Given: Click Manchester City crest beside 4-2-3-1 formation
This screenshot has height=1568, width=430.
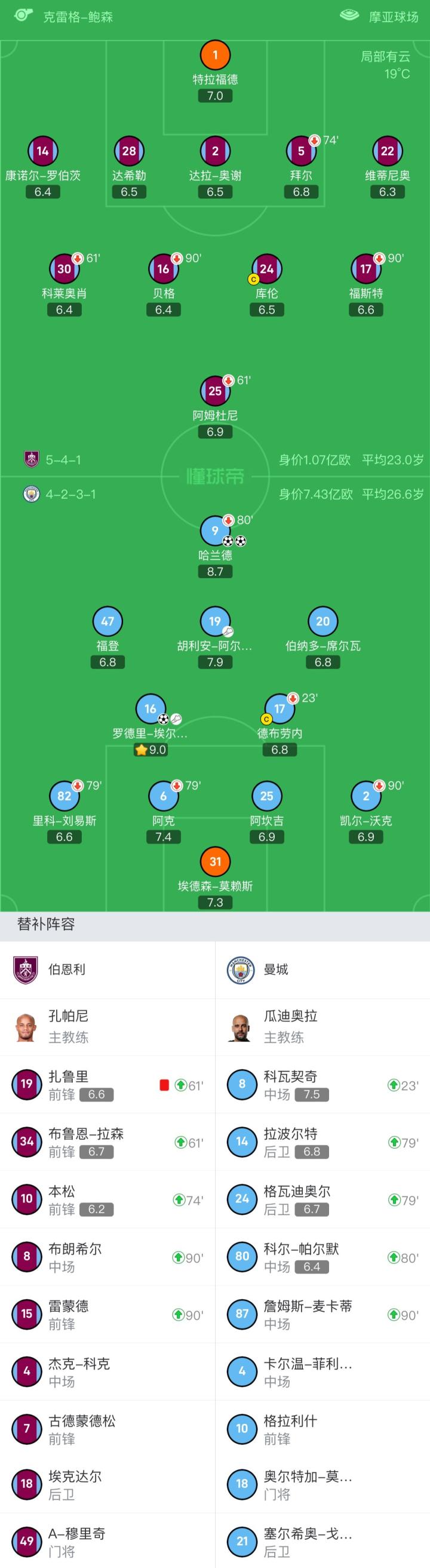Looking at the screenshot, I should pos(32,493).
